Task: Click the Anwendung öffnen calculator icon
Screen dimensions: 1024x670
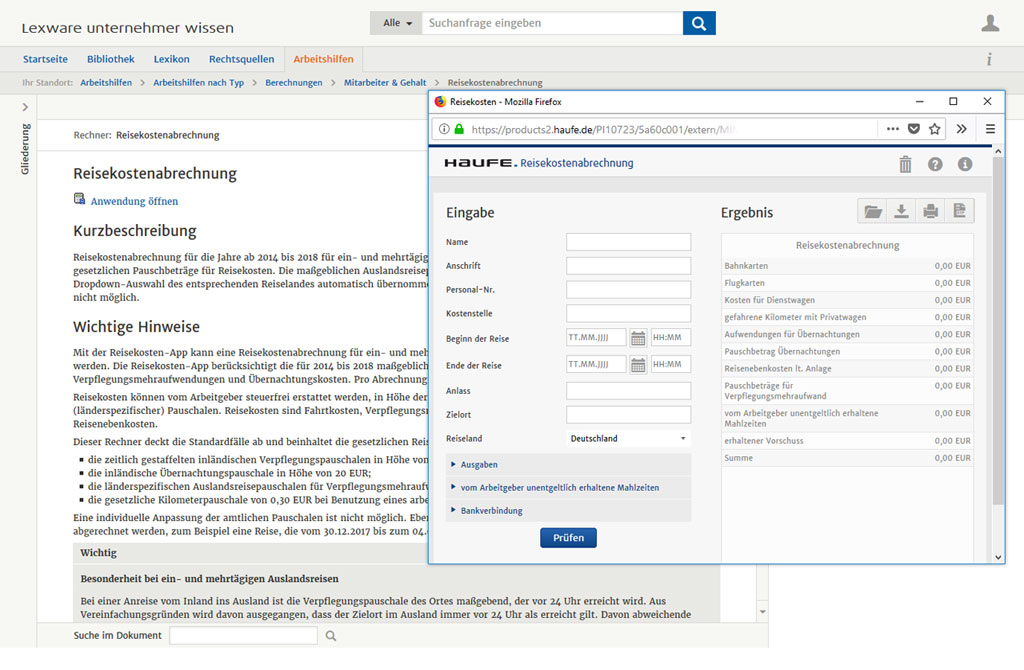Action: 79,199
